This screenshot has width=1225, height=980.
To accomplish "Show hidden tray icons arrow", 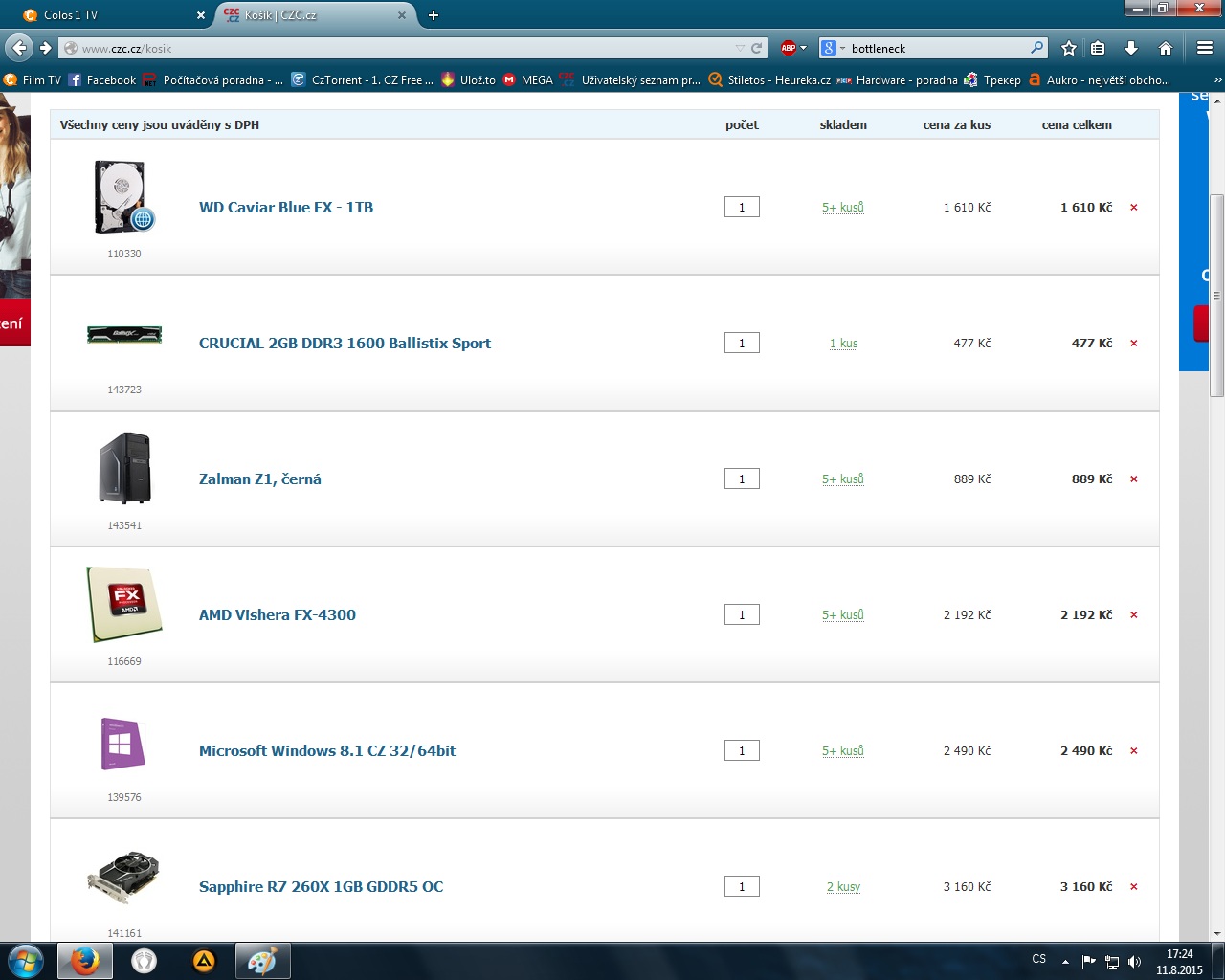I will (1065, 962).
